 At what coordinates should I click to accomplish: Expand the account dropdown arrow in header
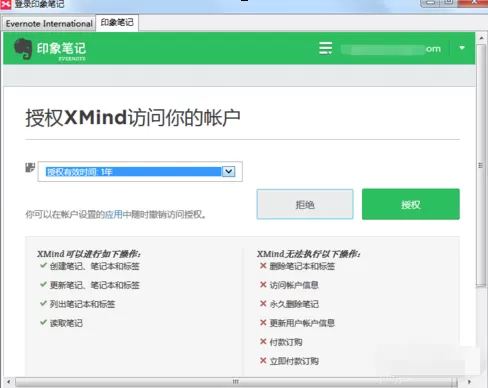click(x=462, y=48)
